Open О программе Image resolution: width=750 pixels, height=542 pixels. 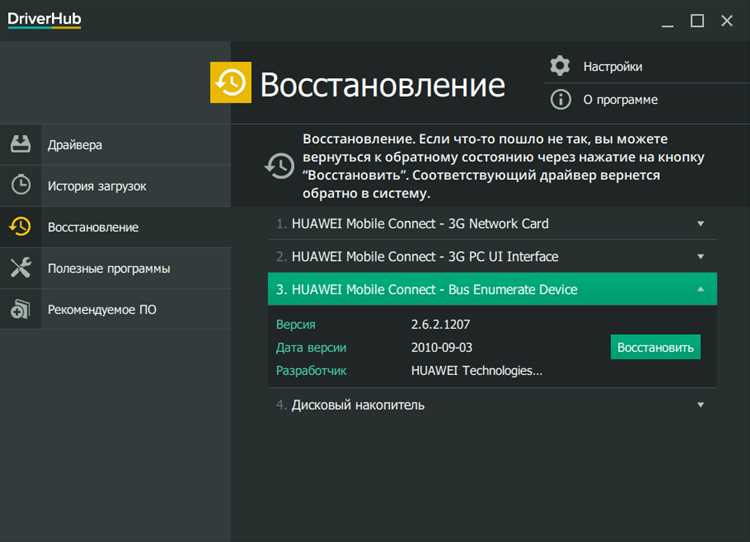click(647, 100)
